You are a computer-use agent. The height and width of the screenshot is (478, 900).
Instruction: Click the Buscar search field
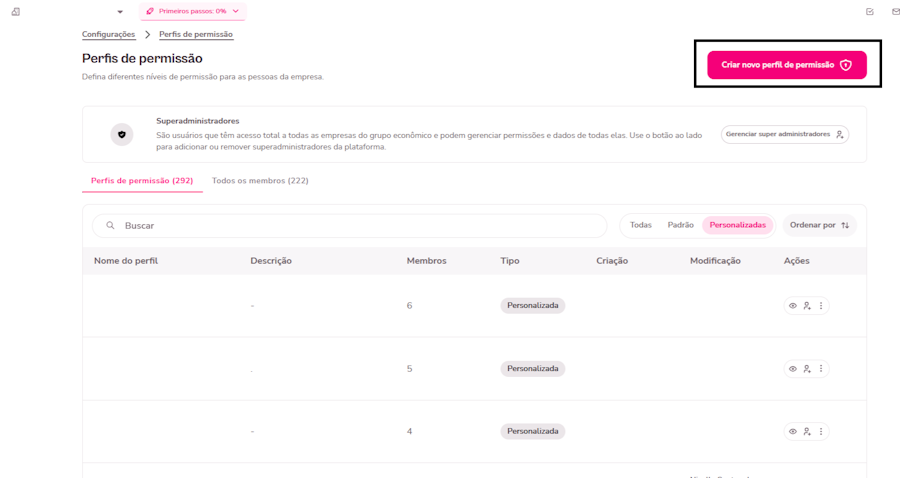point(350,226)
